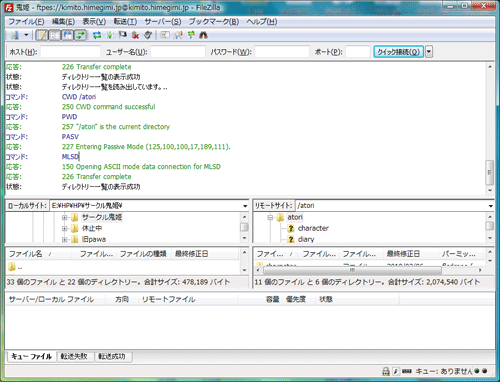Viewport: 500px width, 382px height.
Task: Open the filename filters dialog icon
Action: [165, 35]
